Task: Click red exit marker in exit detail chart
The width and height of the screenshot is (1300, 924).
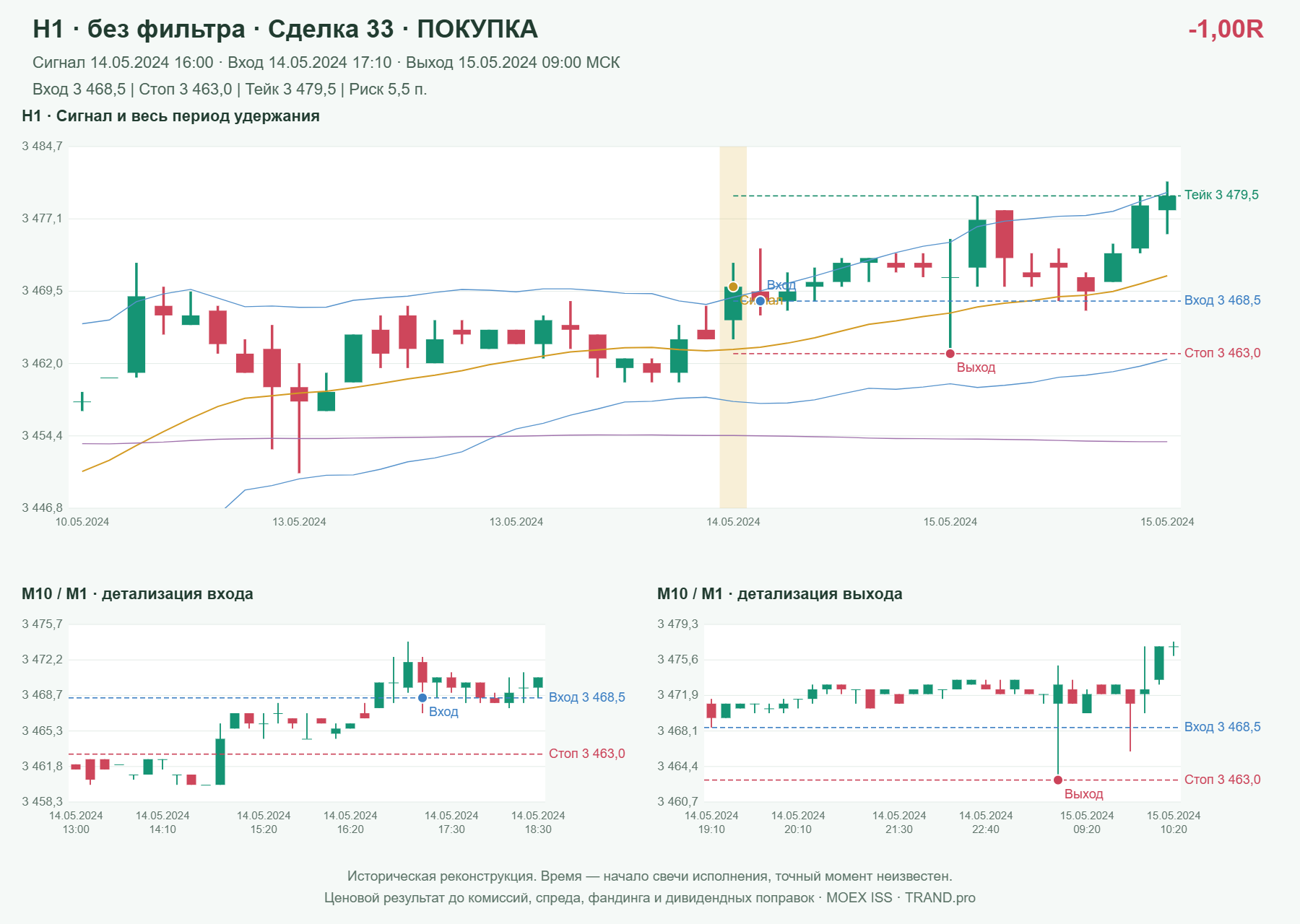Action: click(x=1058, y=780)
